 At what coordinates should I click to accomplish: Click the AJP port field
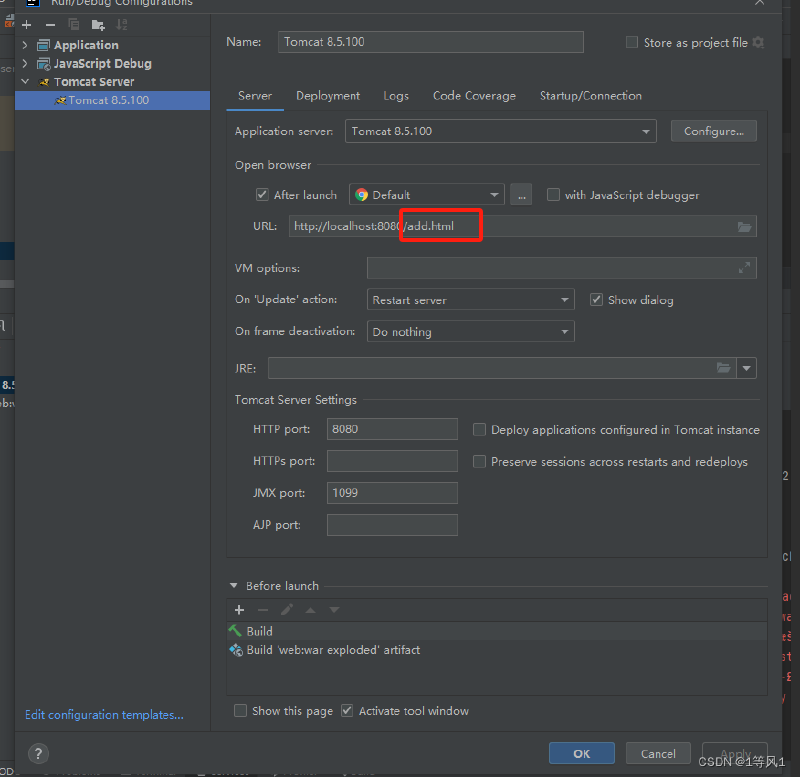392,525
